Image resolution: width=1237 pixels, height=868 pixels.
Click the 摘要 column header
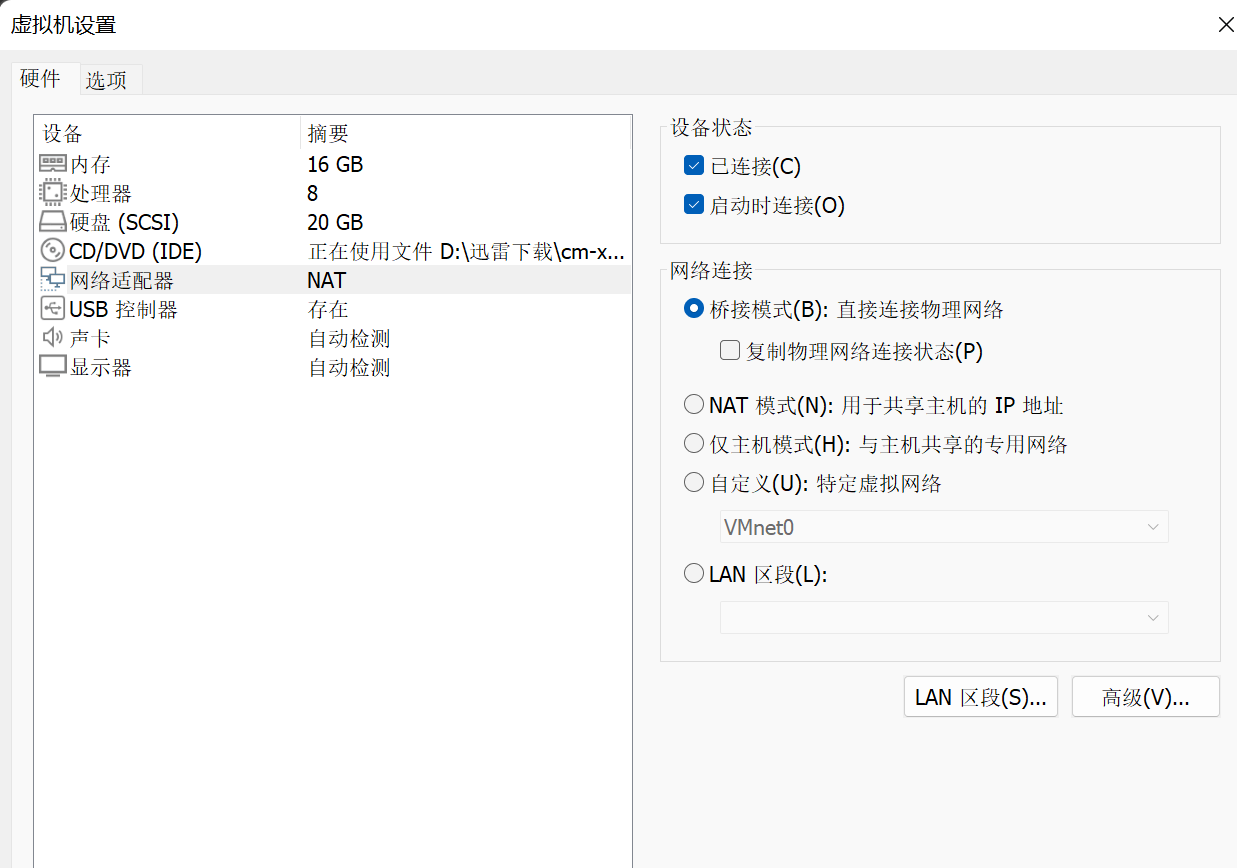(328, 134)
